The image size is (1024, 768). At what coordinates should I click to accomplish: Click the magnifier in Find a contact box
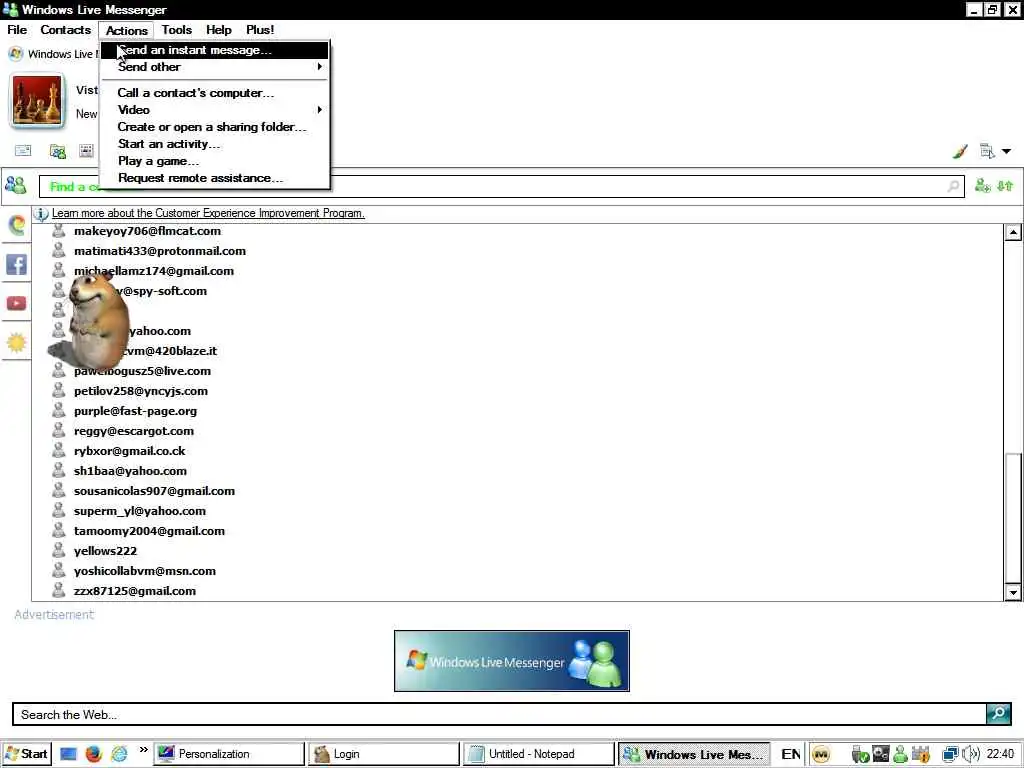[953, 187]
